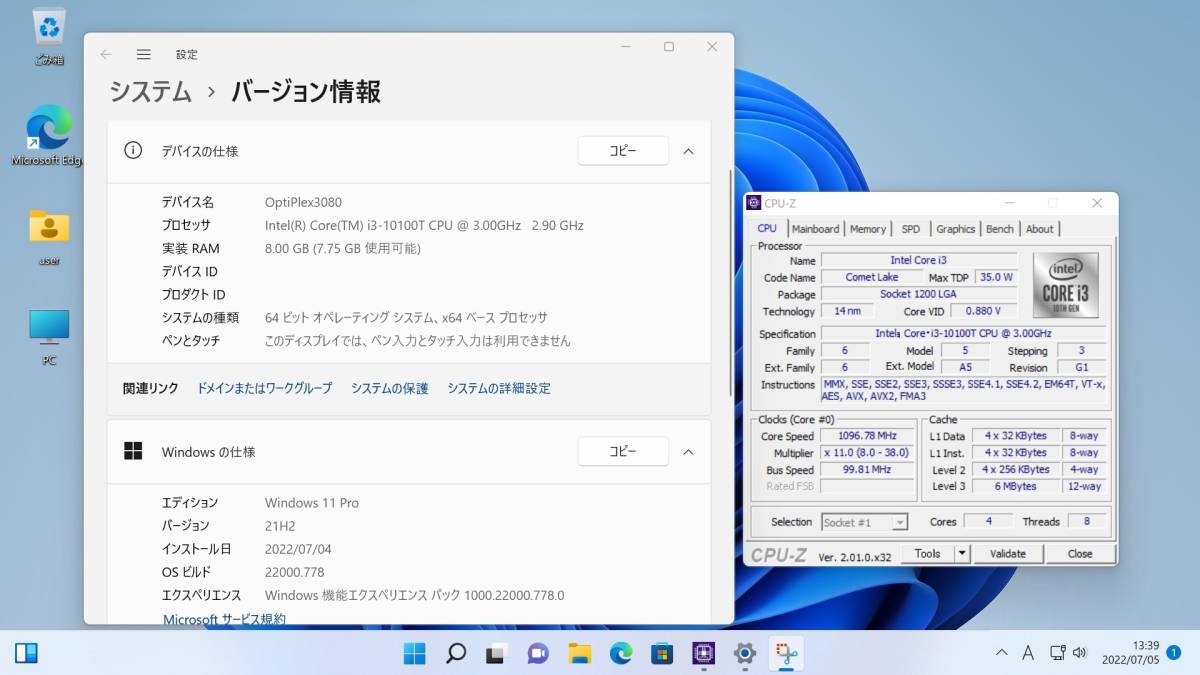The height and width of the screenshot is (675, 1200).
Task: Open network status in the system tray
Action: (x=1057, y=653)
